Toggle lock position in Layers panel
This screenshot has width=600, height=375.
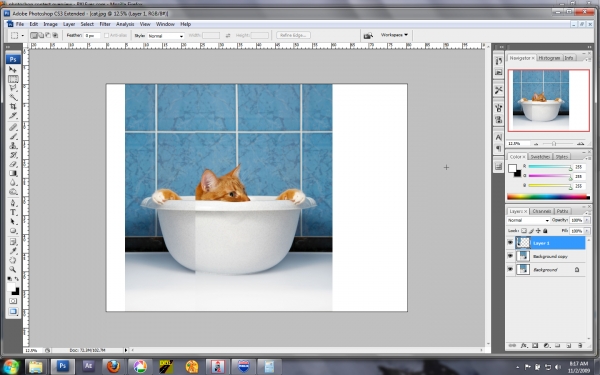coord(538,231)
